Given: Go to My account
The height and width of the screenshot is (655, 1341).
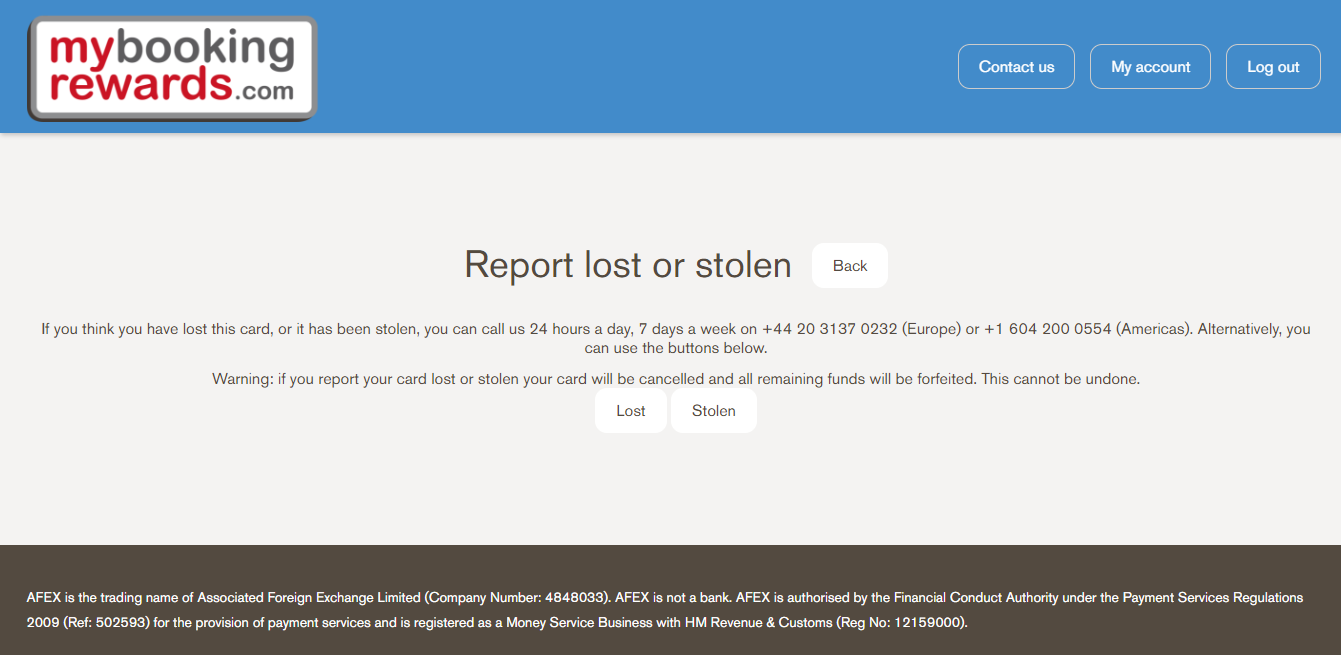Looking at the screenshot, I should [1150, 67].
